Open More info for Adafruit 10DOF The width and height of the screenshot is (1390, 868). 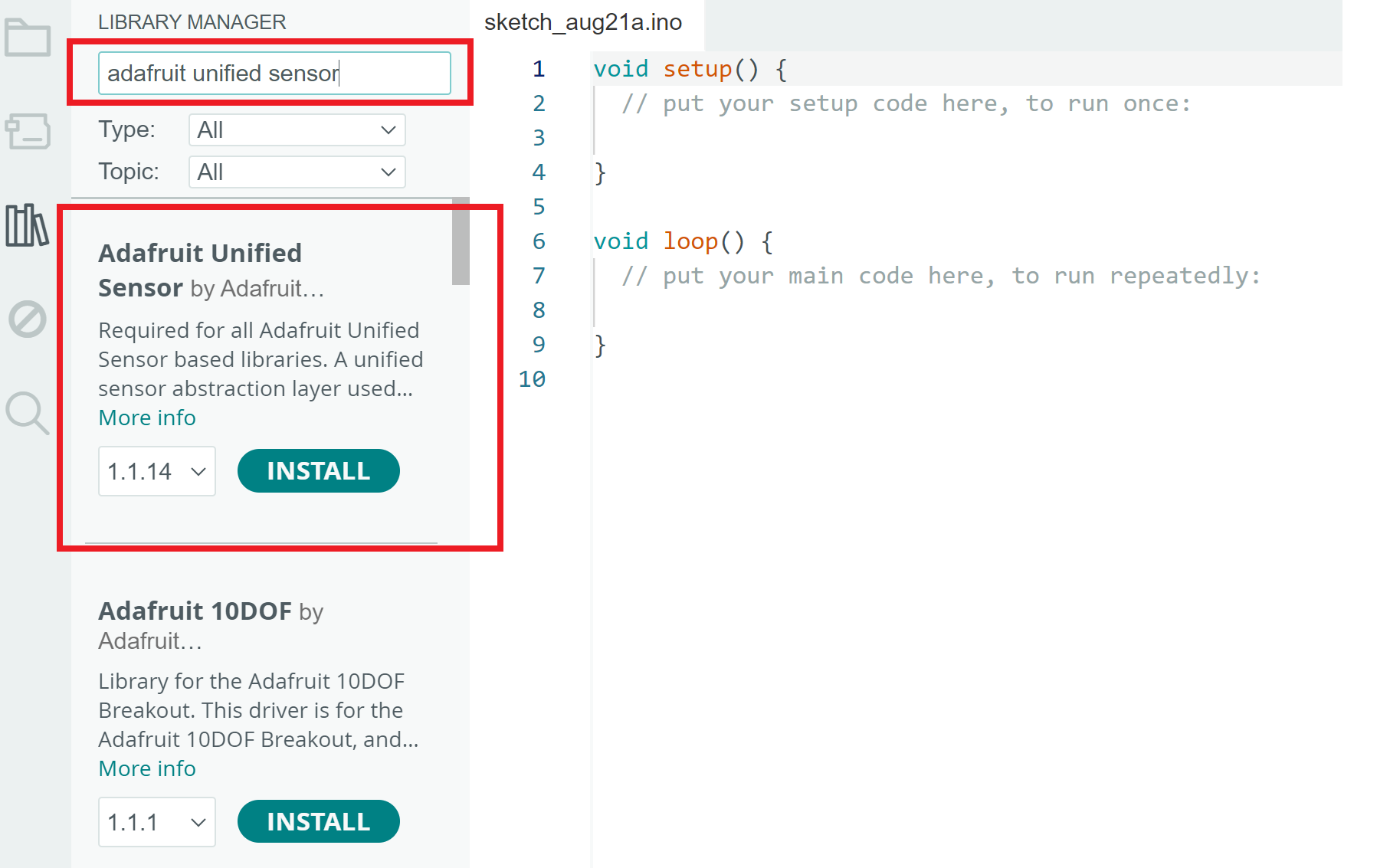(x=147, y=768)
